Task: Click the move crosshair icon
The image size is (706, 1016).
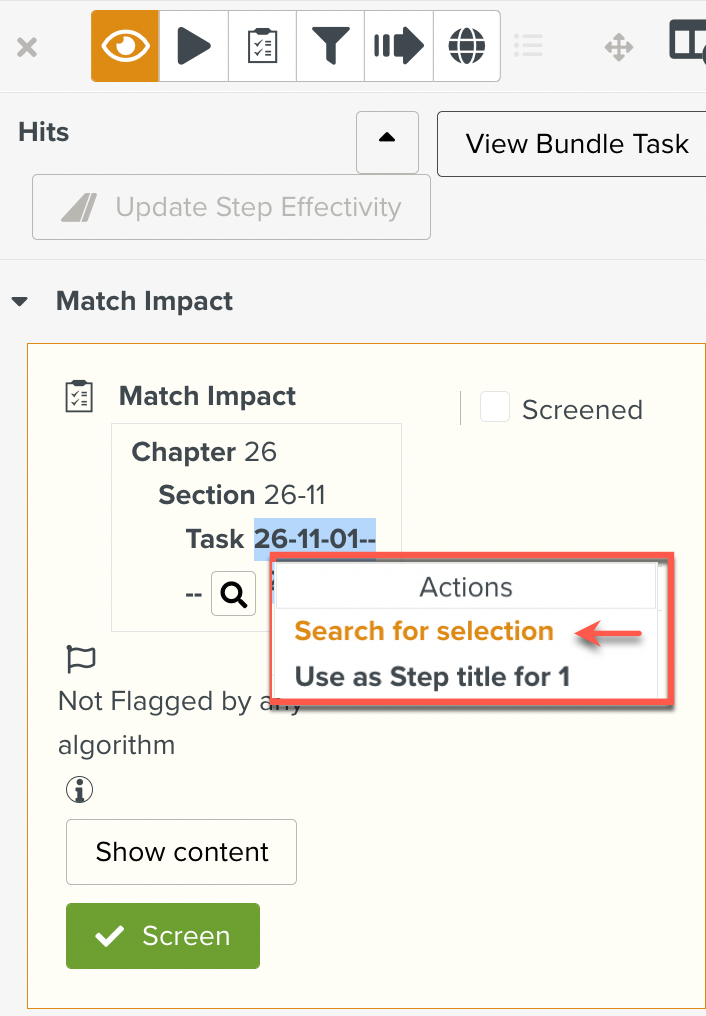Action: click(x=618, y=45)
